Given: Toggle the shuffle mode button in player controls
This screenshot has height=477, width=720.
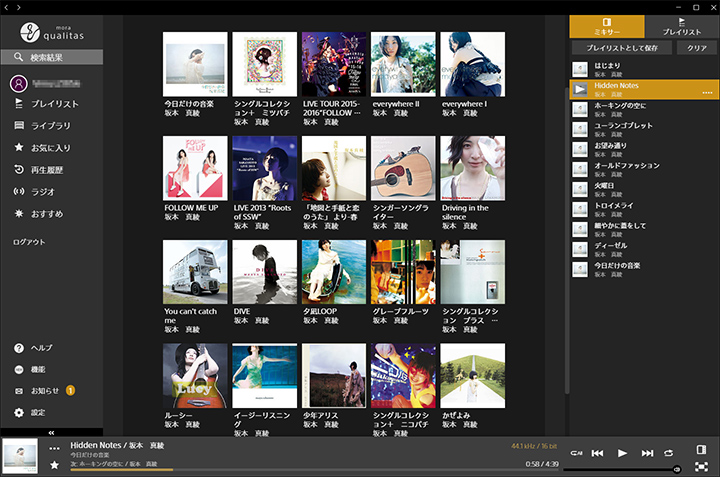Looking at the screenshot, I should [x=576, y=453].
